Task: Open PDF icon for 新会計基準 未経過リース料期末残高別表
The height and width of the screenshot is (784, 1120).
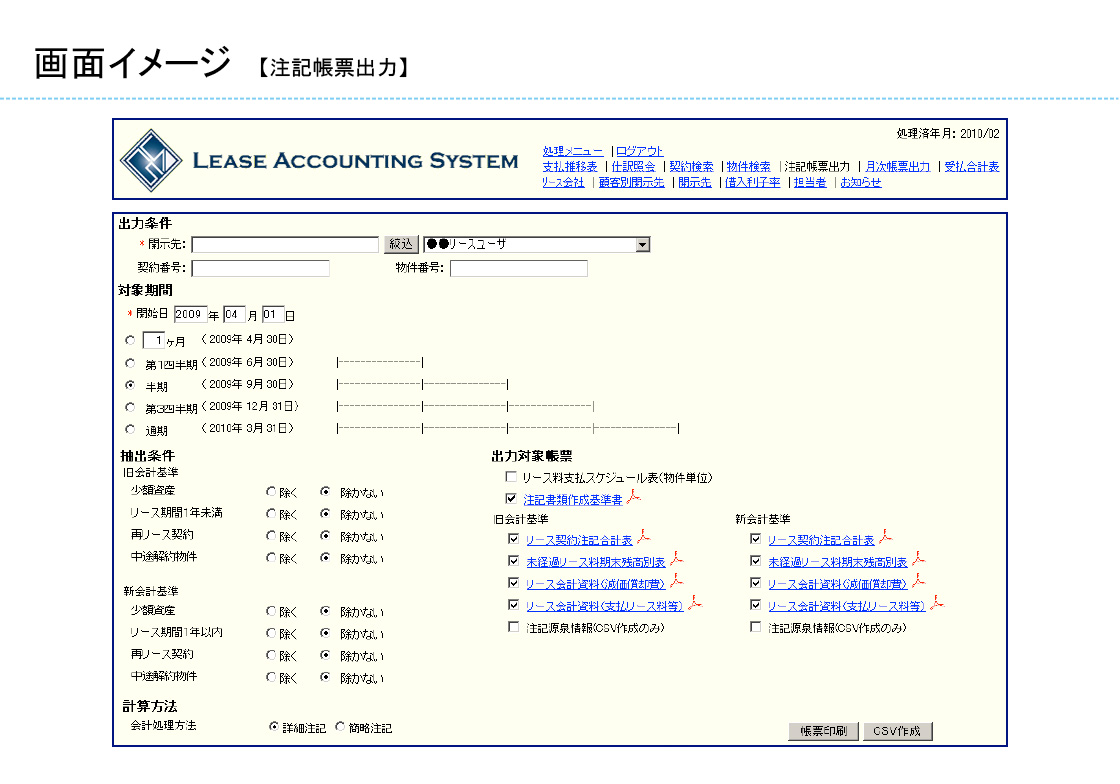Action: click(x=919, y=559)
